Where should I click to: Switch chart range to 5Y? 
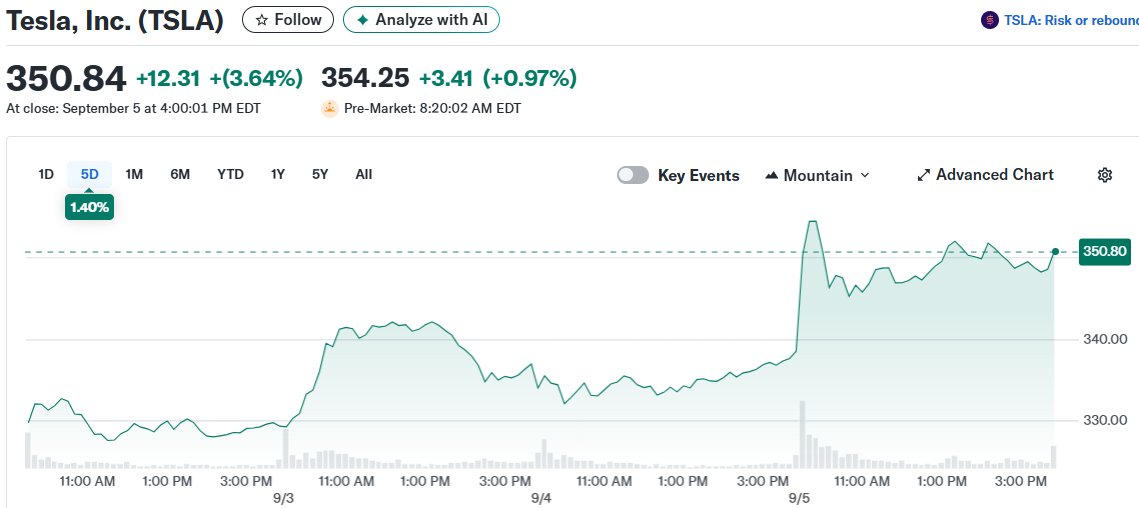(x=320, y=174)
